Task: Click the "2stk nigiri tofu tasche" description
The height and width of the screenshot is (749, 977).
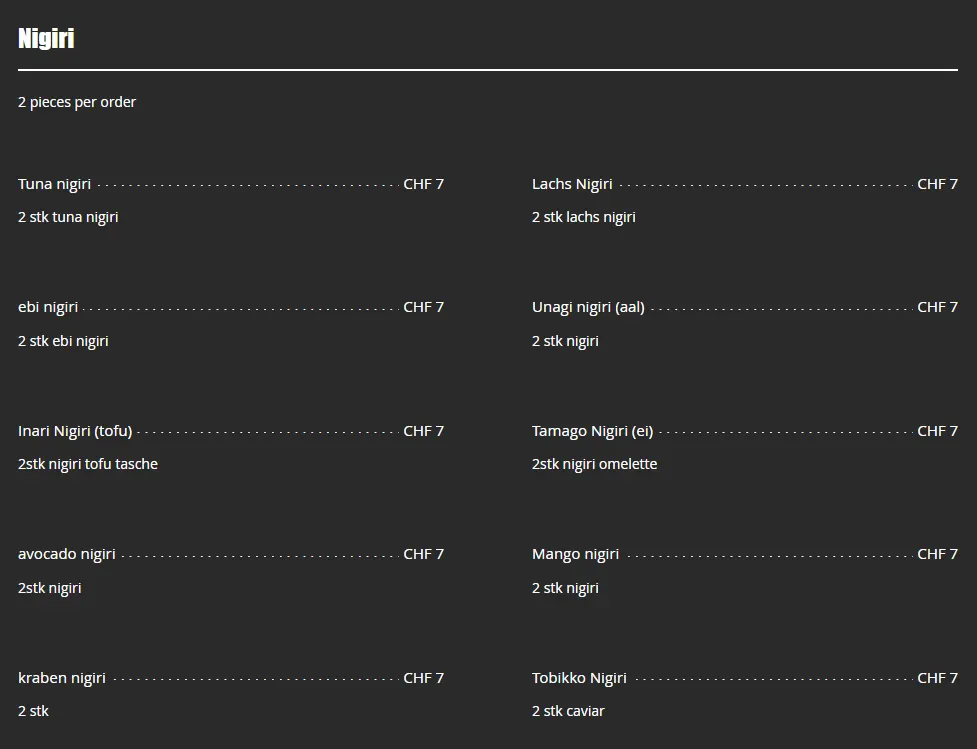Action: [x=88, y=464]
